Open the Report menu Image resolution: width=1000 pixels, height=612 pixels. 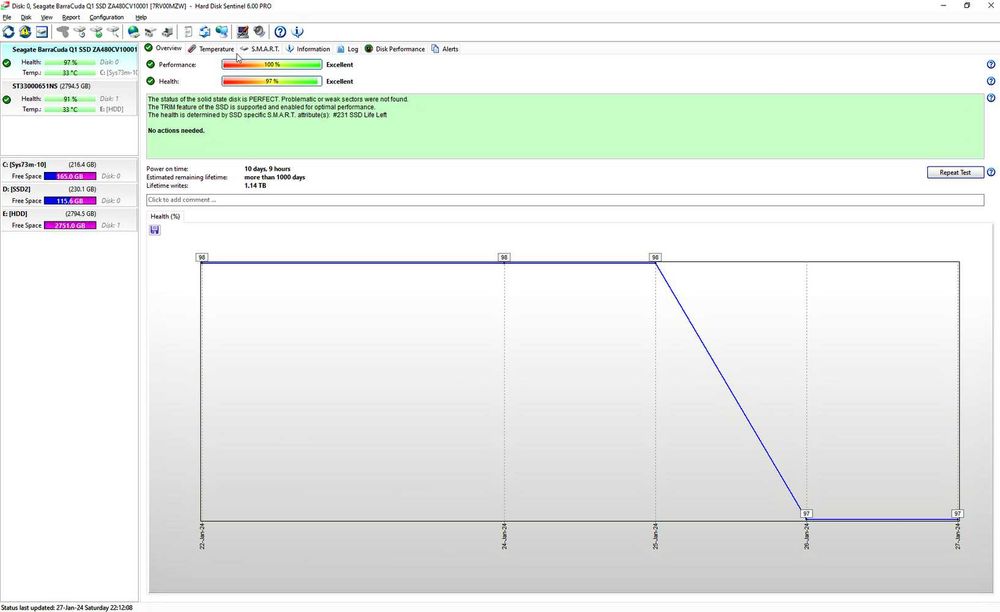pyautogui.click(x=71, y=17)
